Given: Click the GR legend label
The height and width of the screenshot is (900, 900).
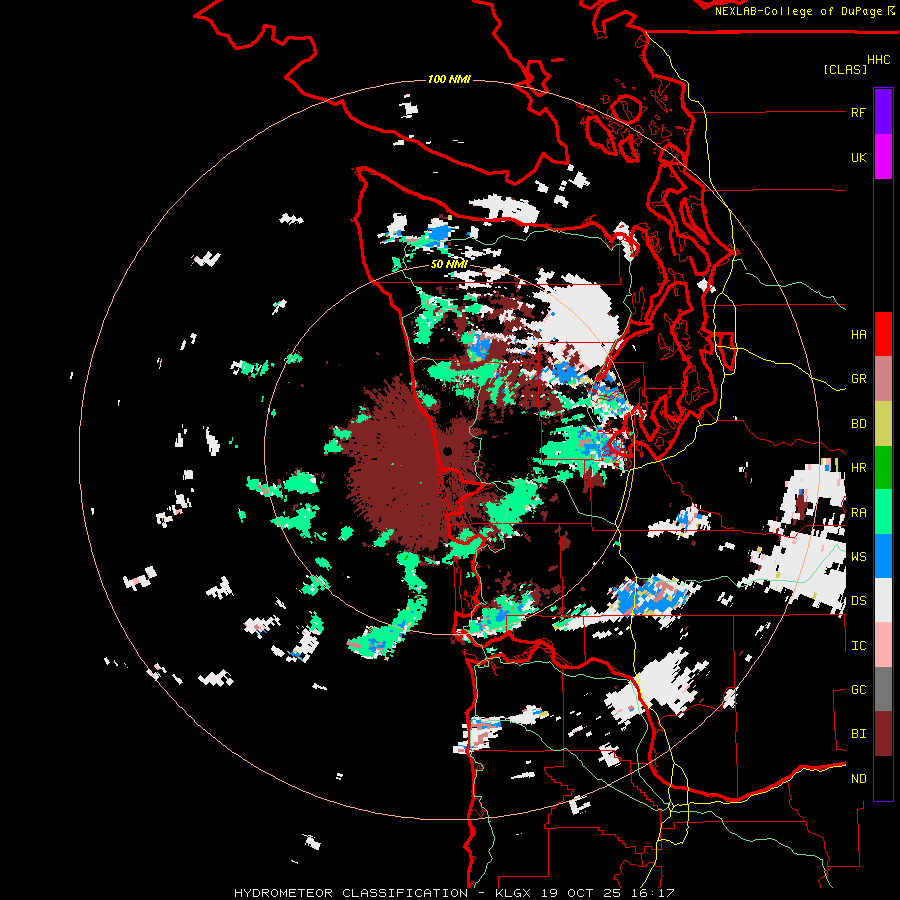Looking at the screenshot, I should 858,379.
